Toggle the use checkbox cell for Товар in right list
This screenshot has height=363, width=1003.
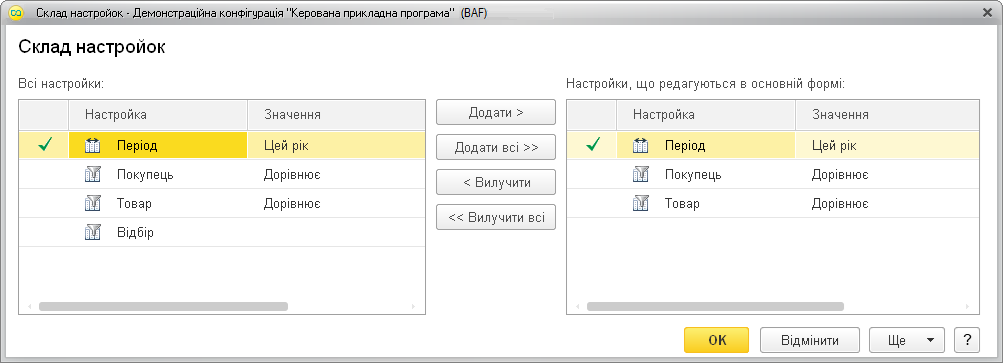[x=592, y=204]
